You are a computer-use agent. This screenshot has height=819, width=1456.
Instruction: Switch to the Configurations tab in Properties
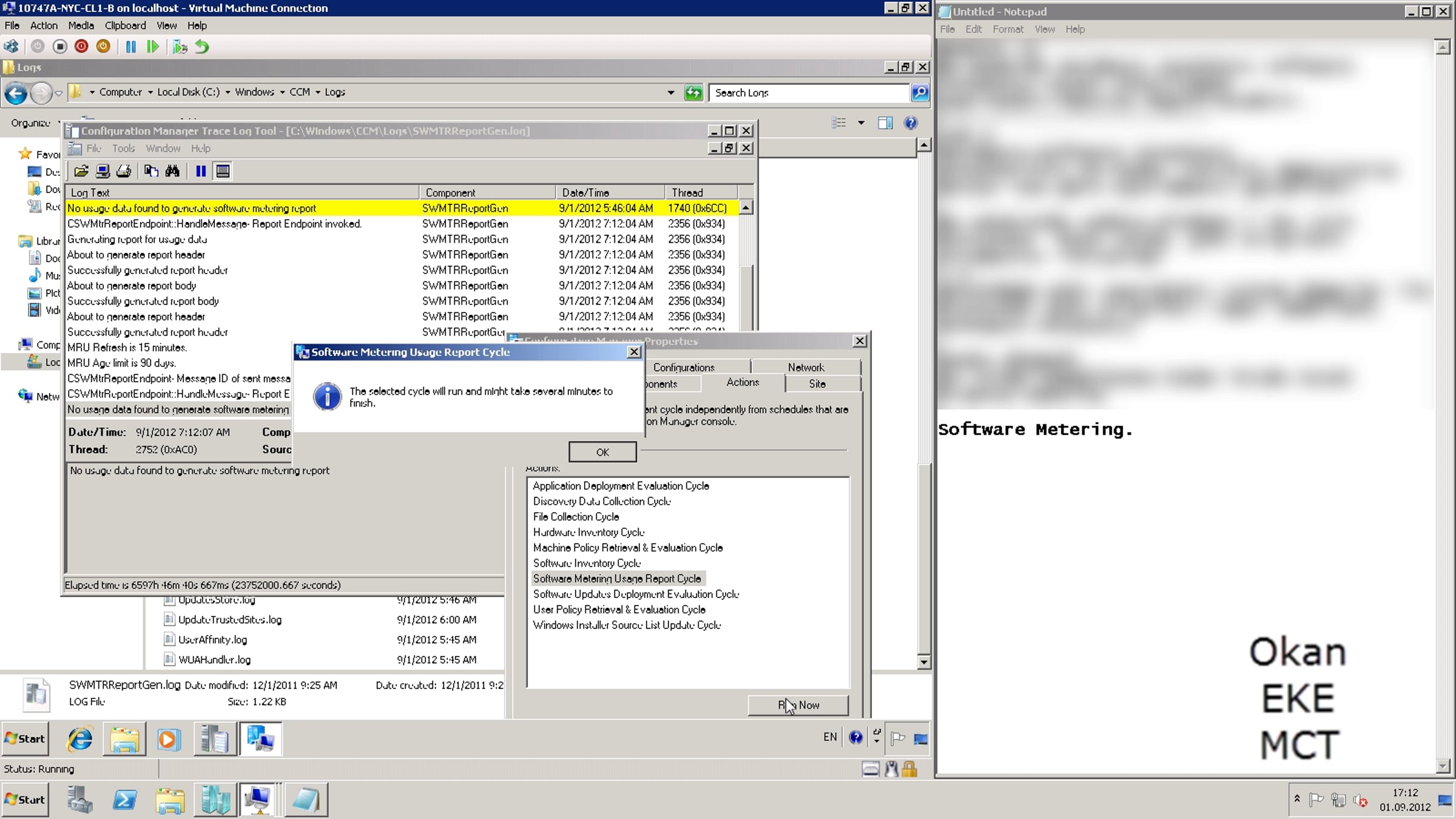click(x=684, y=367)
